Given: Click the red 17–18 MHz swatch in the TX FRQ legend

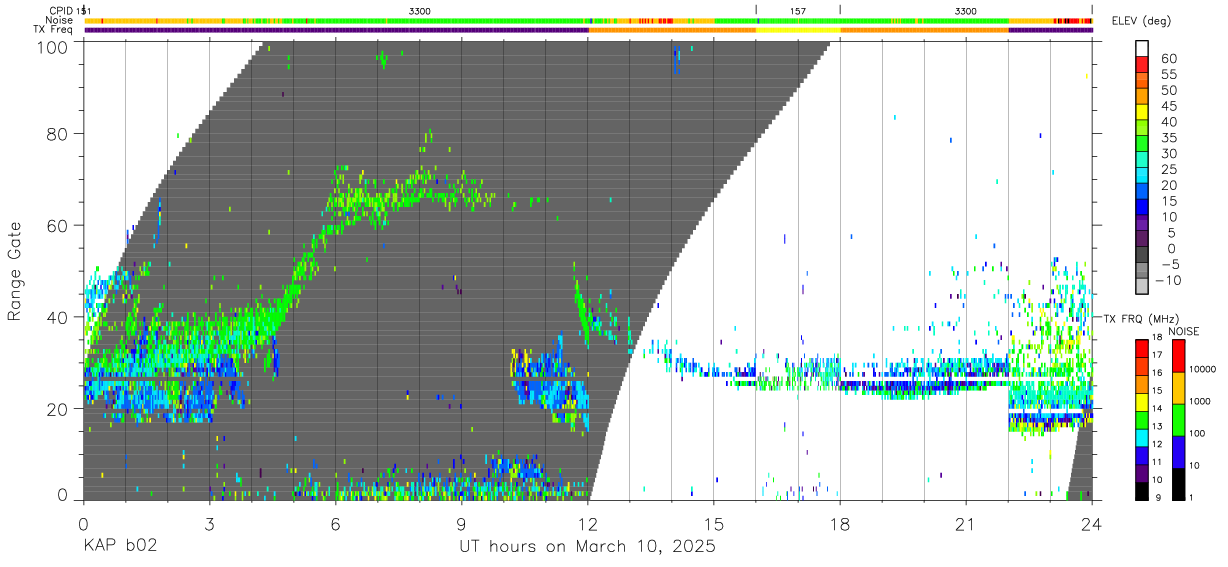Looking at the screenshot, I should click(1140, 347).
